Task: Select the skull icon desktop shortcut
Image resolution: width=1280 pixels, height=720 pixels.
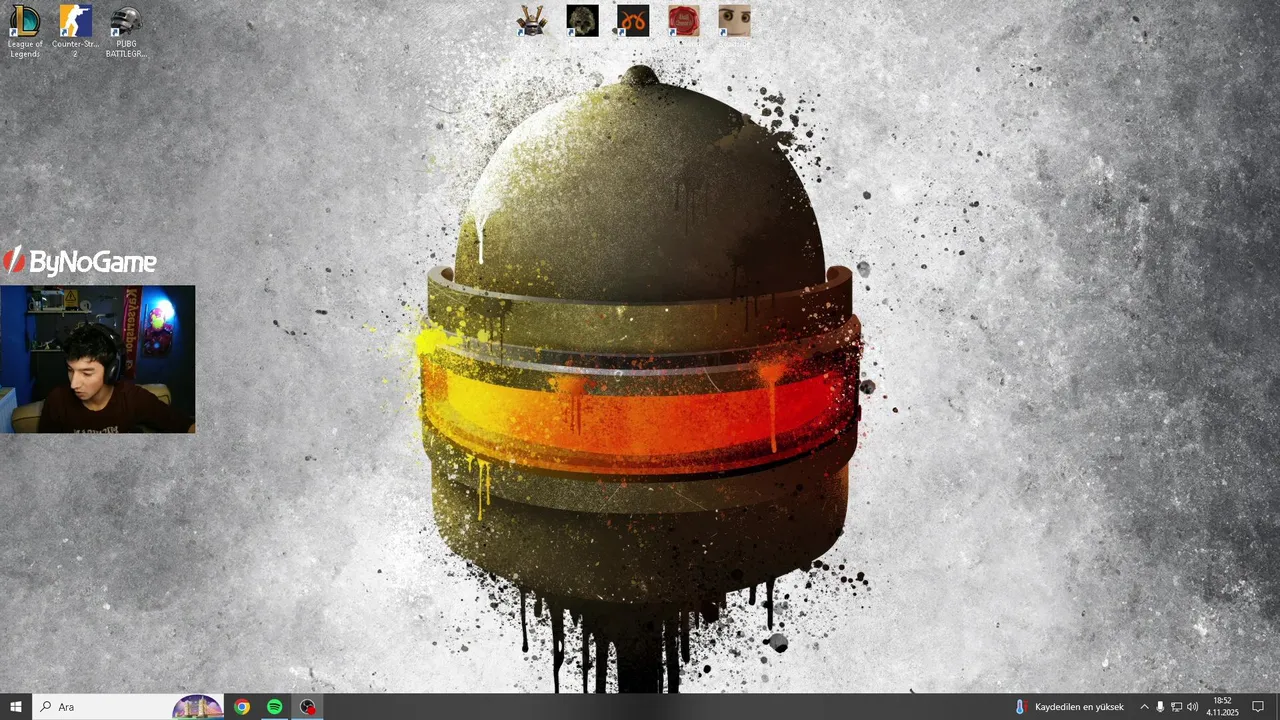Action: coord(582,21)
